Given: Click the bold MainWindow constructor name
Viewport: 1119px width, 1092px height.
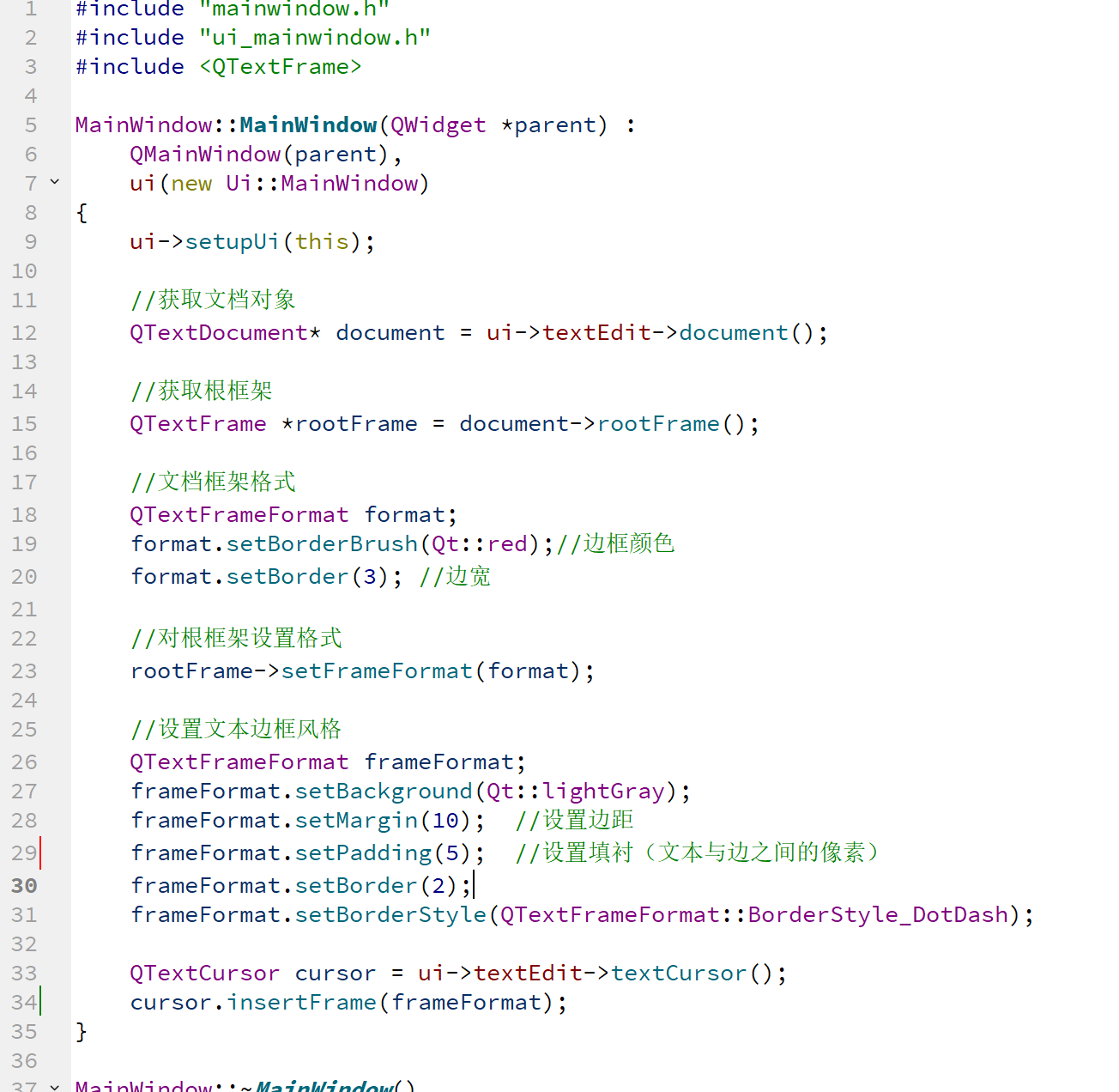Looking at the screenshot, I should tap(308, 125).
